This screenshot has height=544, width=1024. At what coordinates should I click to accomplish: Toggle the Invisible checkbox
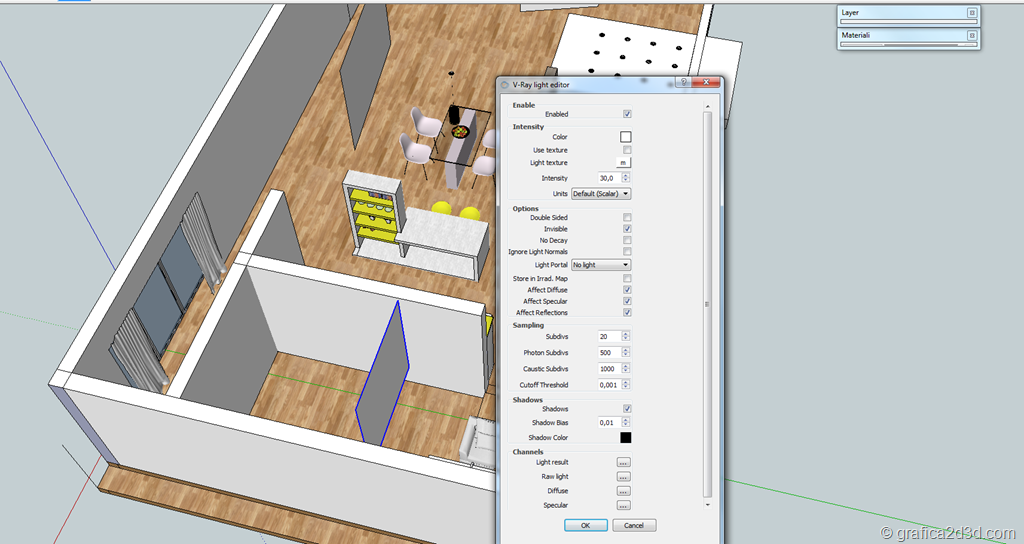click(x=627, y=229)
